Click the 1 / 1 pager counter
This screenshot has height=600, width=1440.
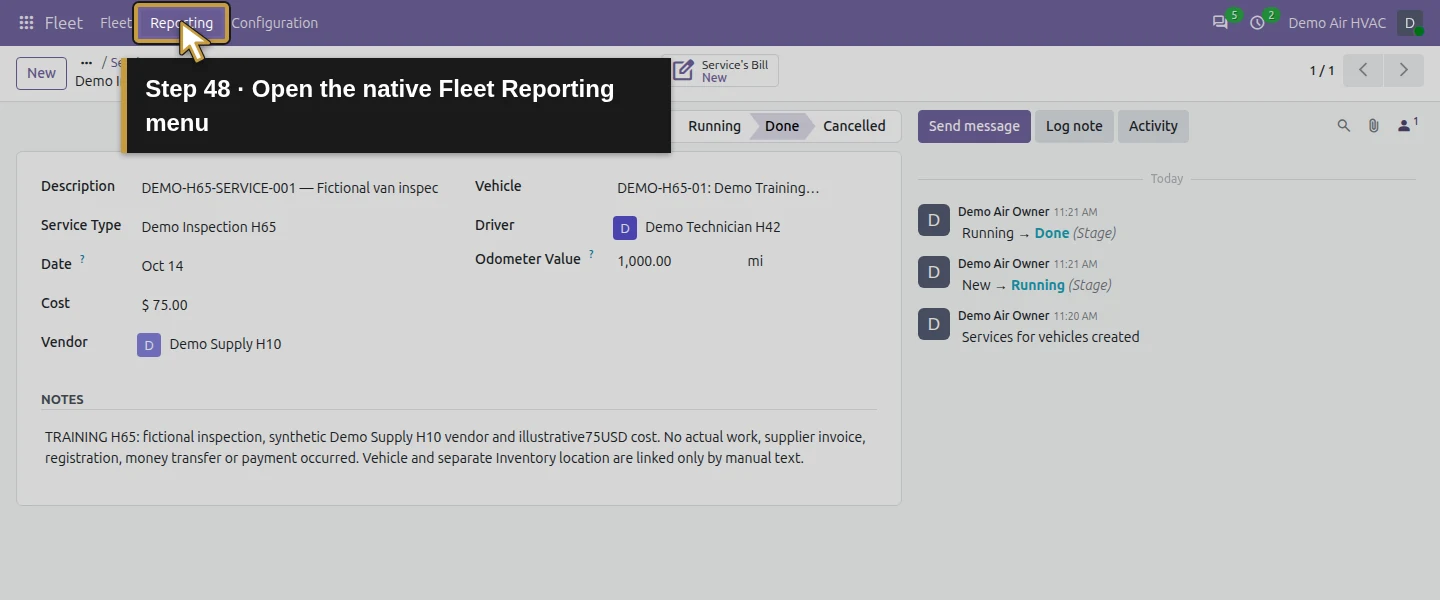tap(1322, 71)
